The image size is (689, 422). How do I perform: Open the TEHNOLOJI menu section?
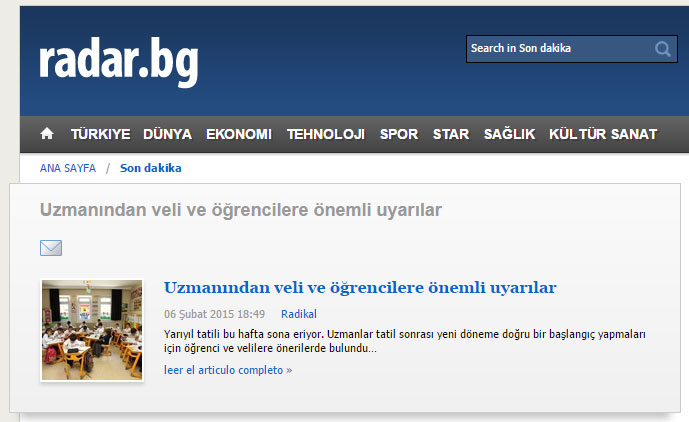tap(326, 134)
